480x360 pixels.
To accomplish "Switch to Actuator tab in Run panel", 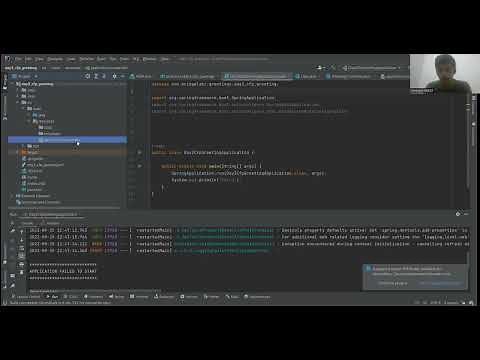I will point(51,223).
